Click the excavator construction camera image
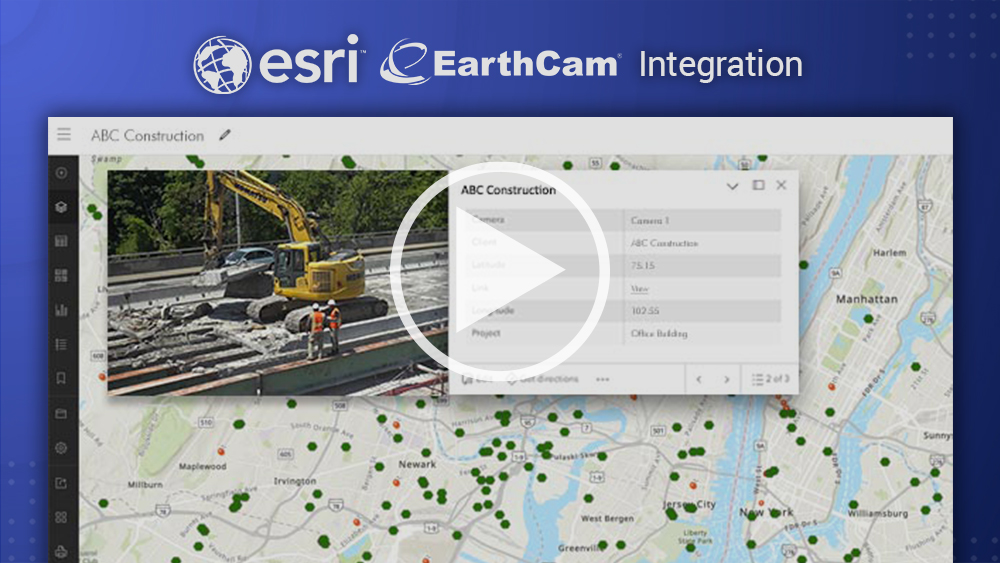Image resolution: width=1000 pixels, height=563 pixels. (277, 282)
